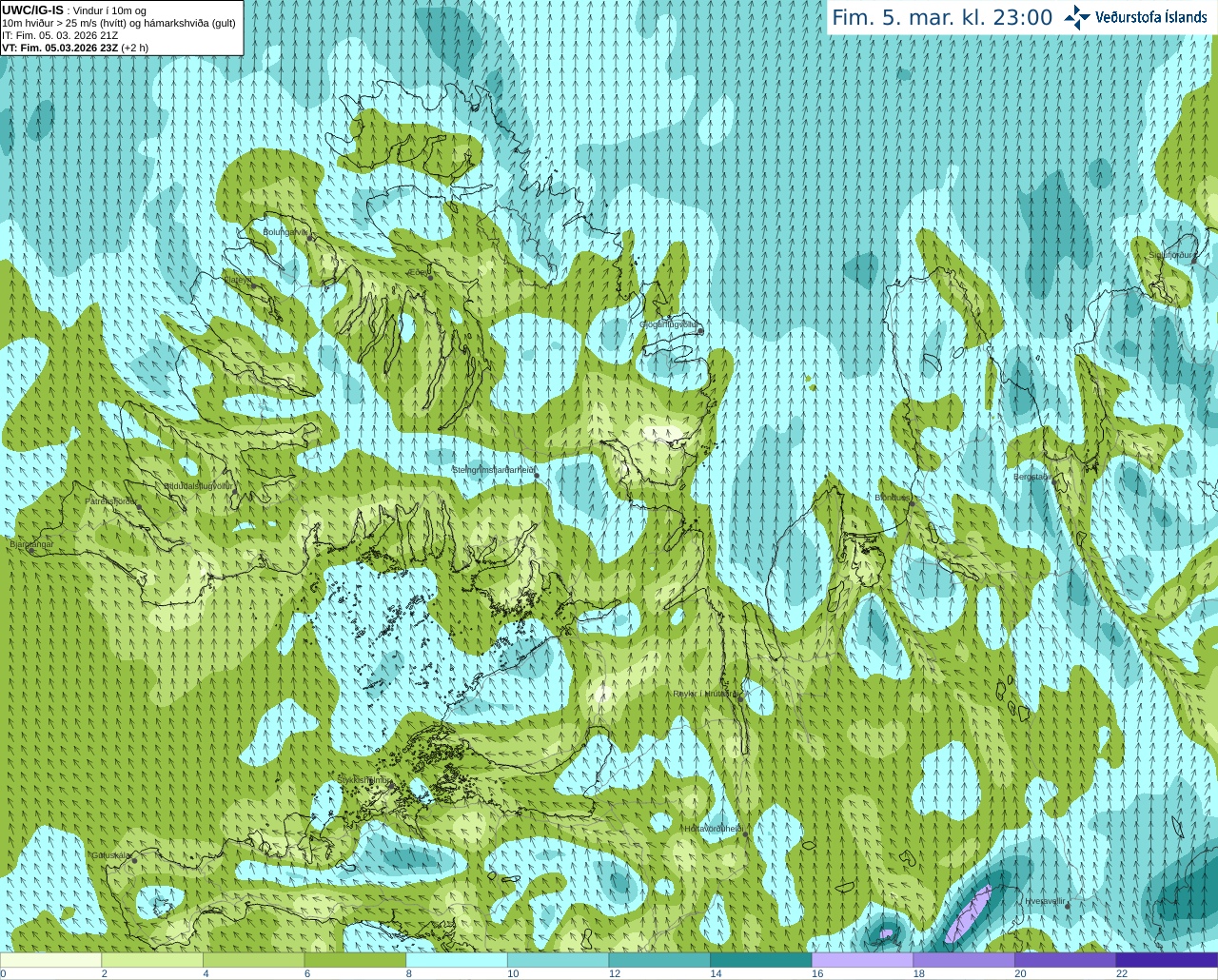Select the Patreksfjörður station label
This screenshot has height=980, width=1218.
coord(111,500)
